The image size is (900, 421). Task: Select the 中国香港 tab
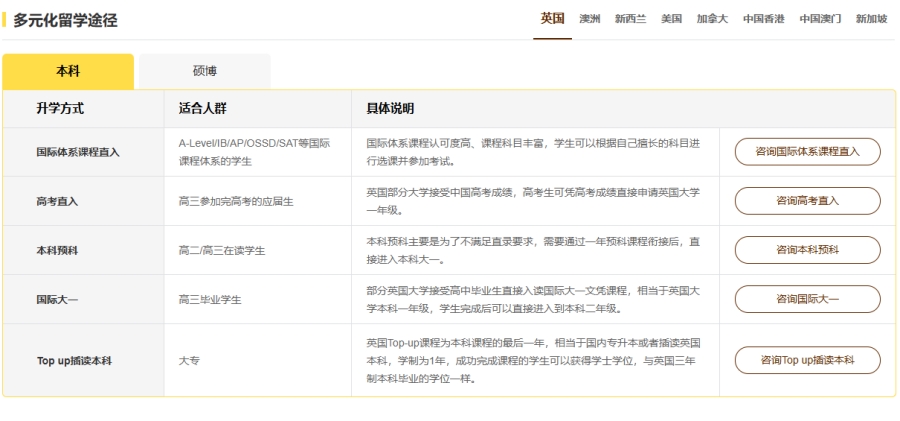[763, 19]
